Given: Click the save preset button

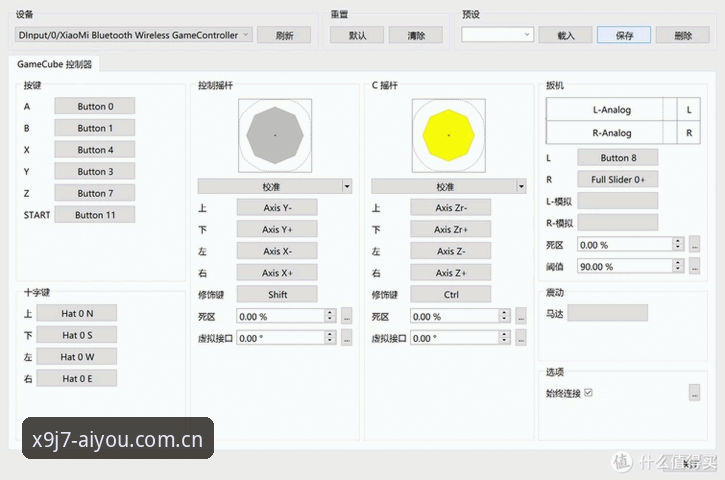Looking at the screenshot, I should [x=624, y=35].
